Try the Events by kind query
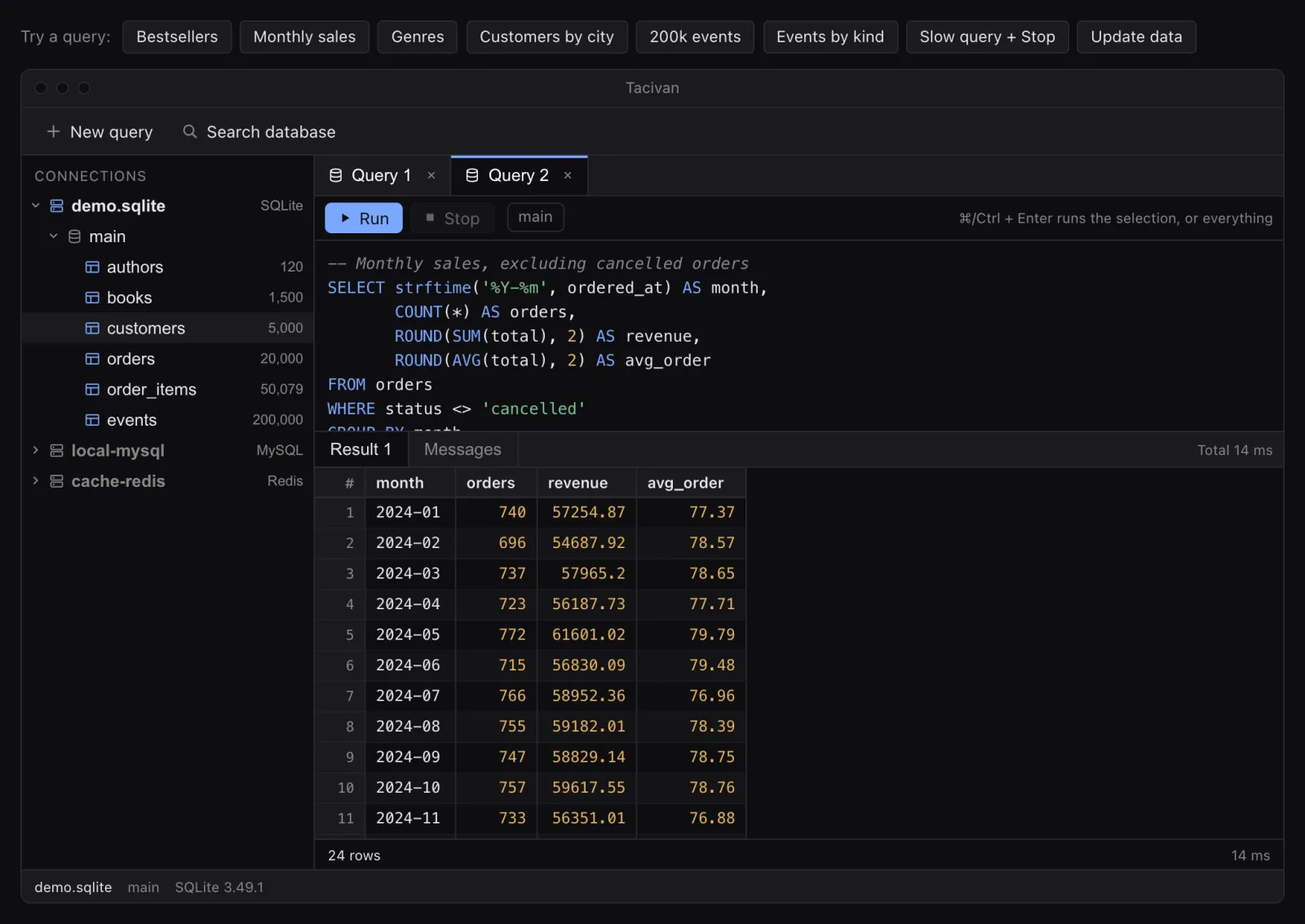Image resolution: width=1305 pixels, height=924 pixels. (x=830, y=37)
